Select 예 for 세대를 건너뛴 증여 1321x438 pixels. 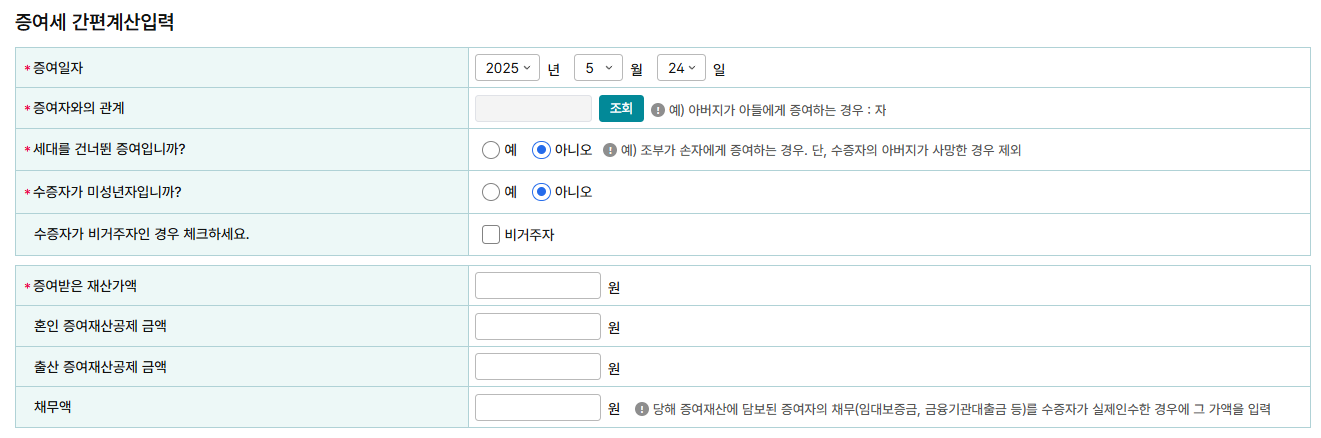click(490, 150)
